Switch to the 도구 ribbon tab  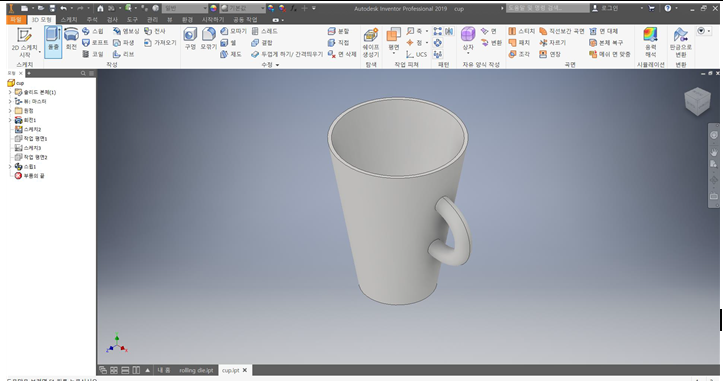(x=132, y=19)
